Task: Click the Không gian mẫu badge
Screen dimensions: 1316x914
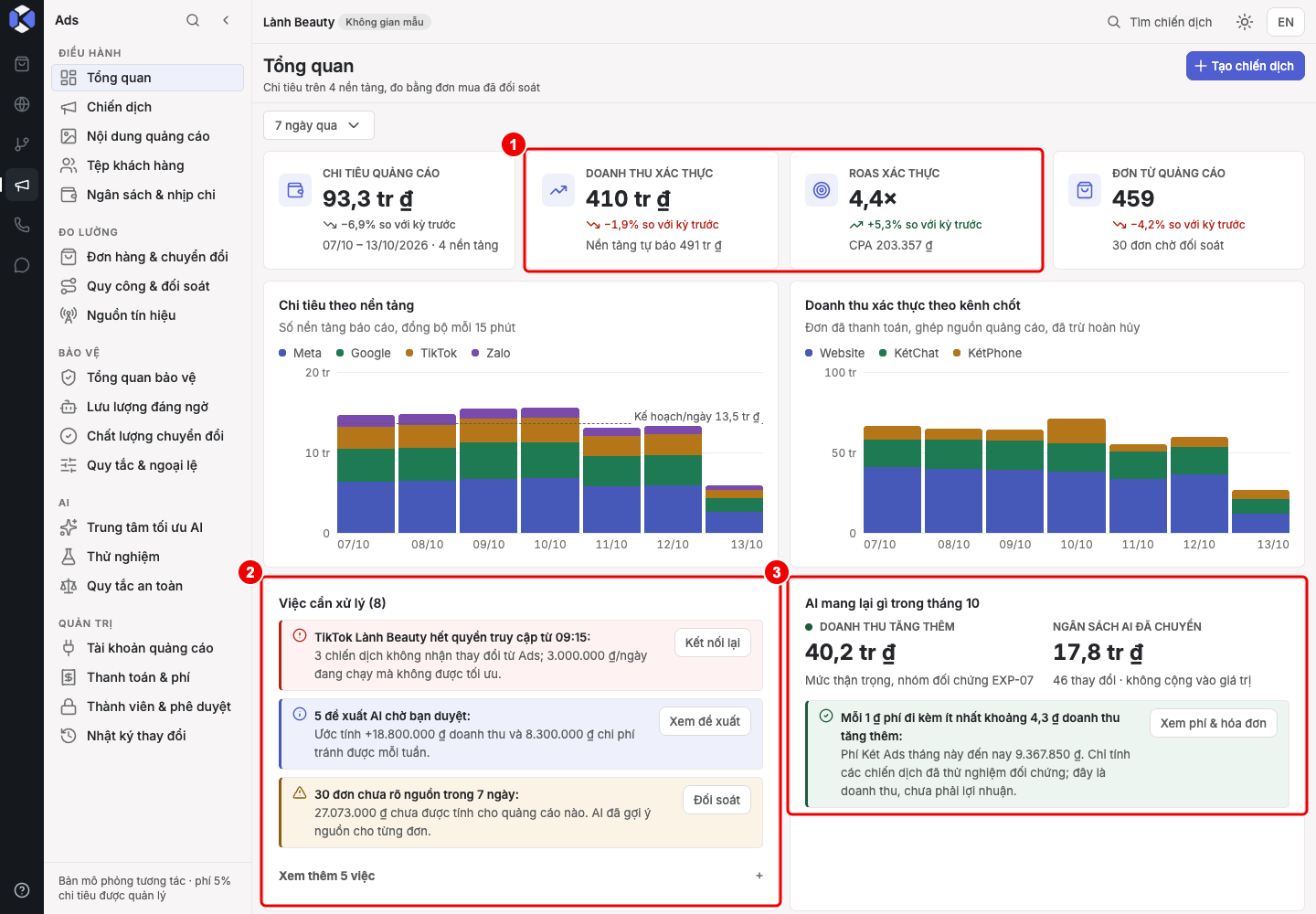Action: tap(385, 22)
